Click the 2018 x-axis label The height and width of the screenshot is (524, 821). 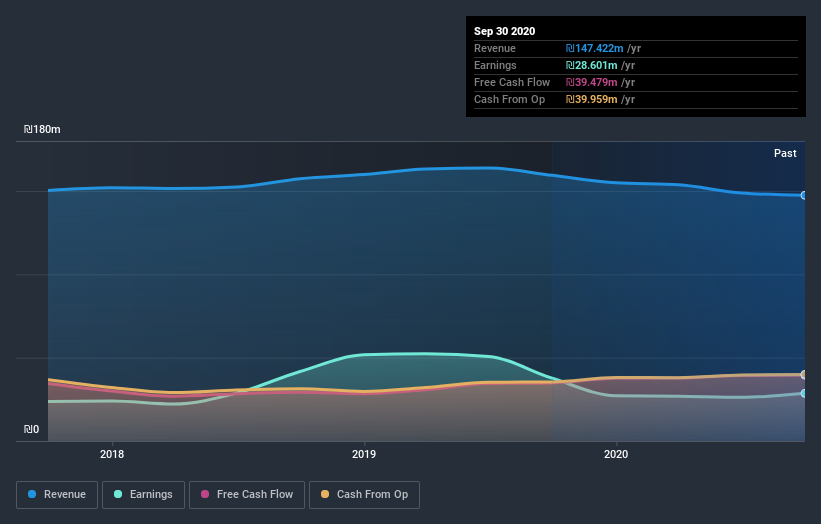tap(112, 454)
